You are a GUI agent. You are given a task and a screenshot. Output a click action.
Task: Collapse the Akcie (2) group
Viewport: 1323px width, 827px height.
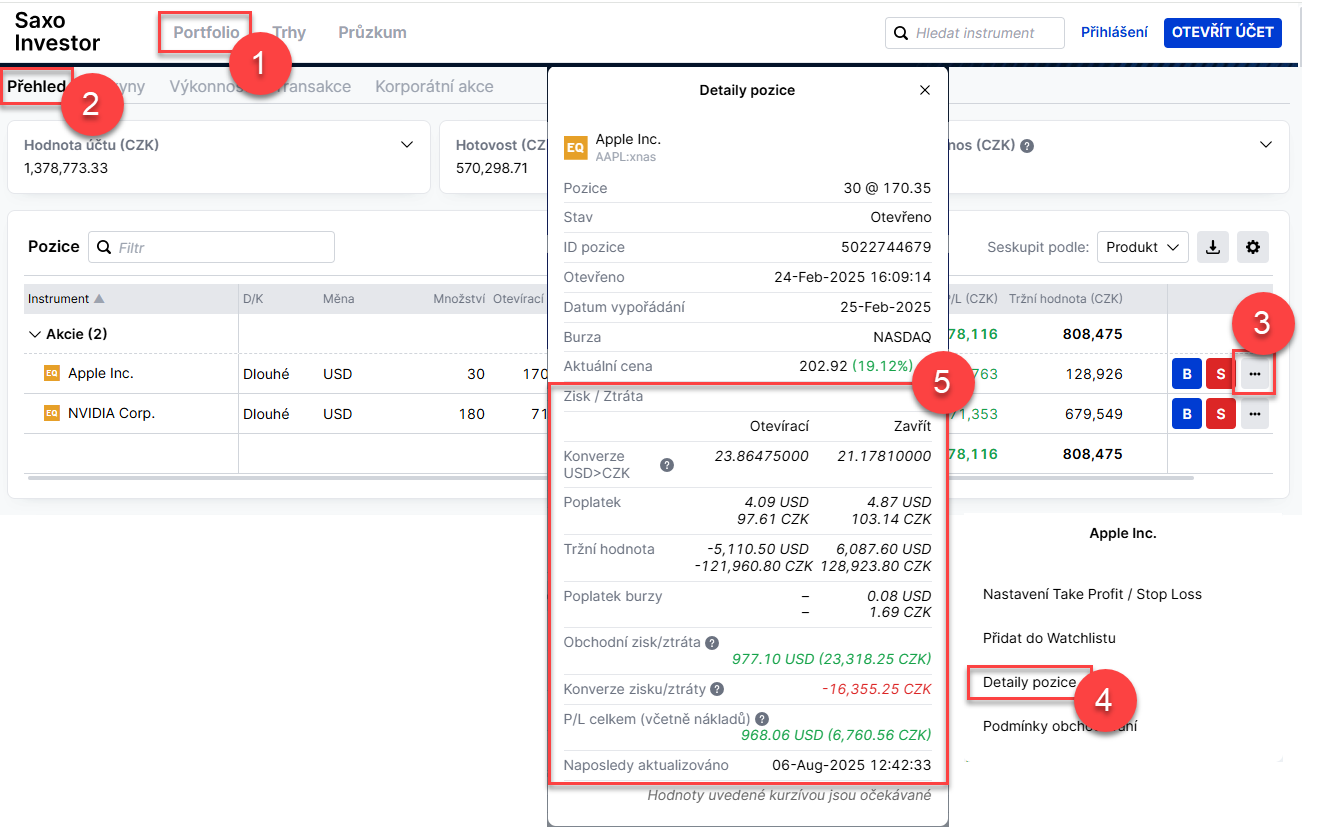[x=35, y=334]
